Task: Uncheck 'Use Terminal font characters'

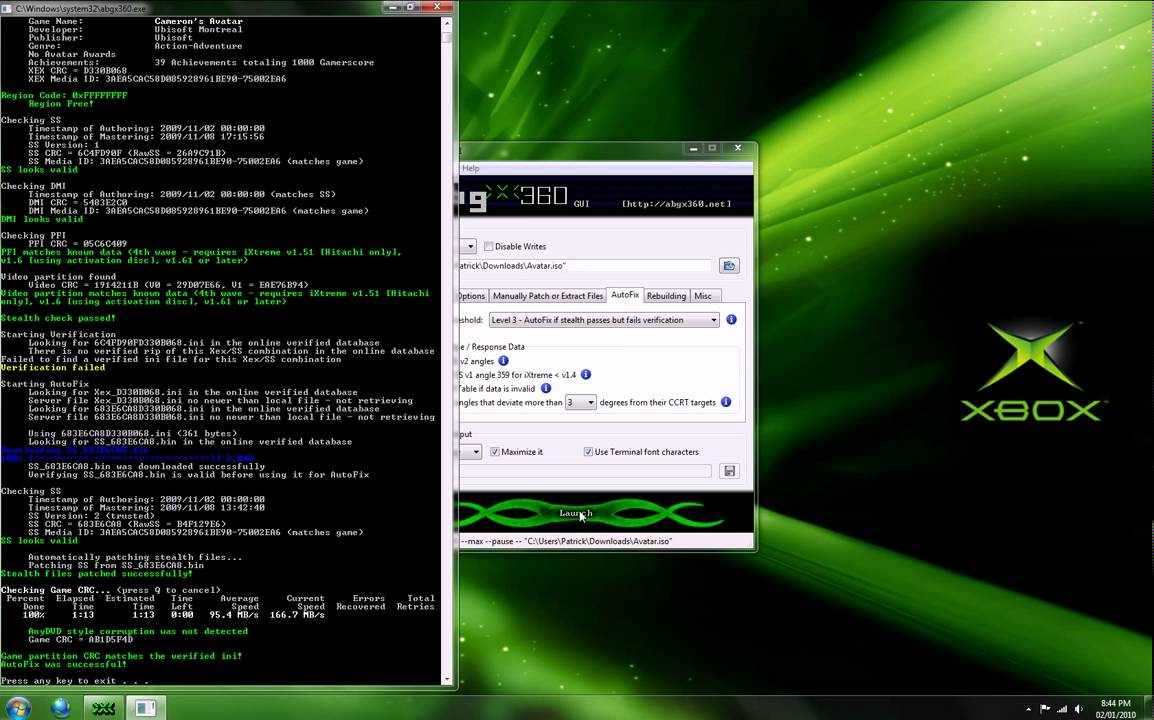Action: 588,451
